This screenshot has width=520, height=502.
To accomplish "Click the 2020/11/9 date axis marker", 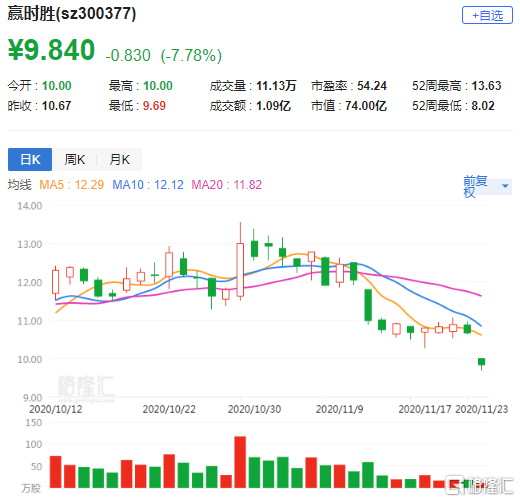I will (x=339, y=409).
